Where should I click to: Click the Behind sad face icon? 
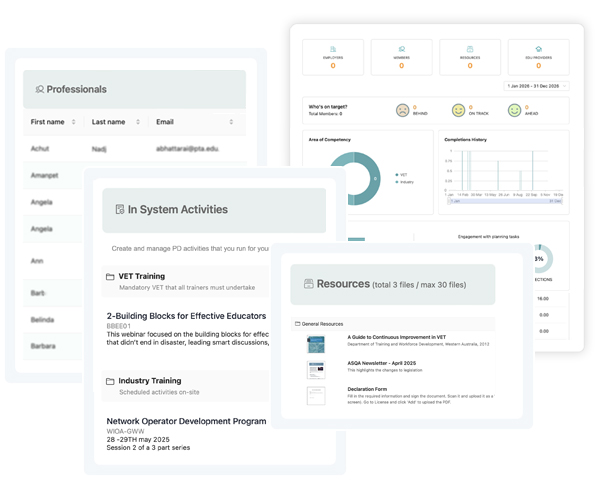point(402,110)
